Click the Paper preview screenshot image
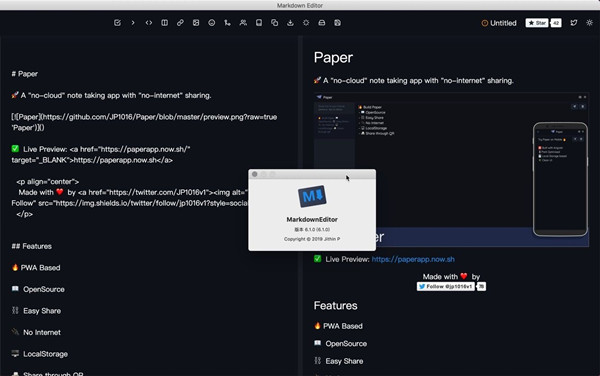Viewport: 600px width, 376px height. tap(451, 169)
